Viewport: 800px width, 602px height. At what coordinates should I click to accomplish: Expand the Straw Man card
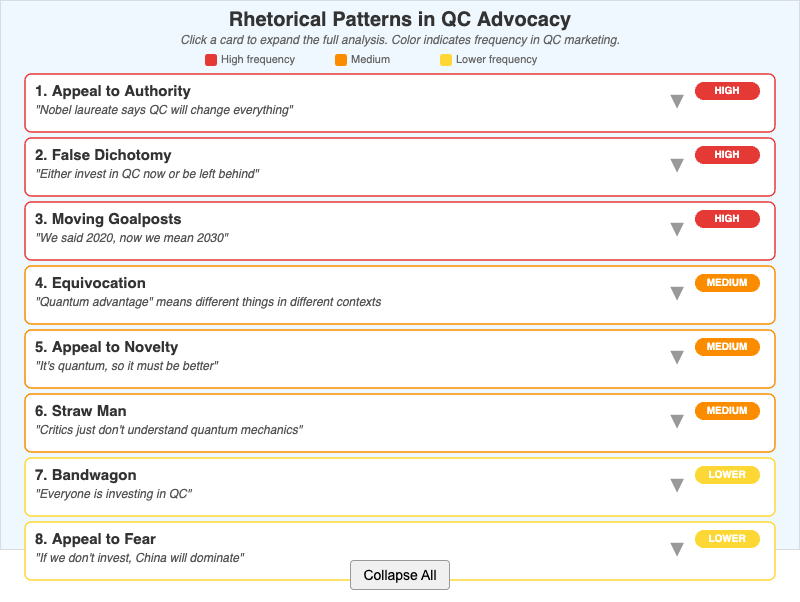tap(677, 420)
